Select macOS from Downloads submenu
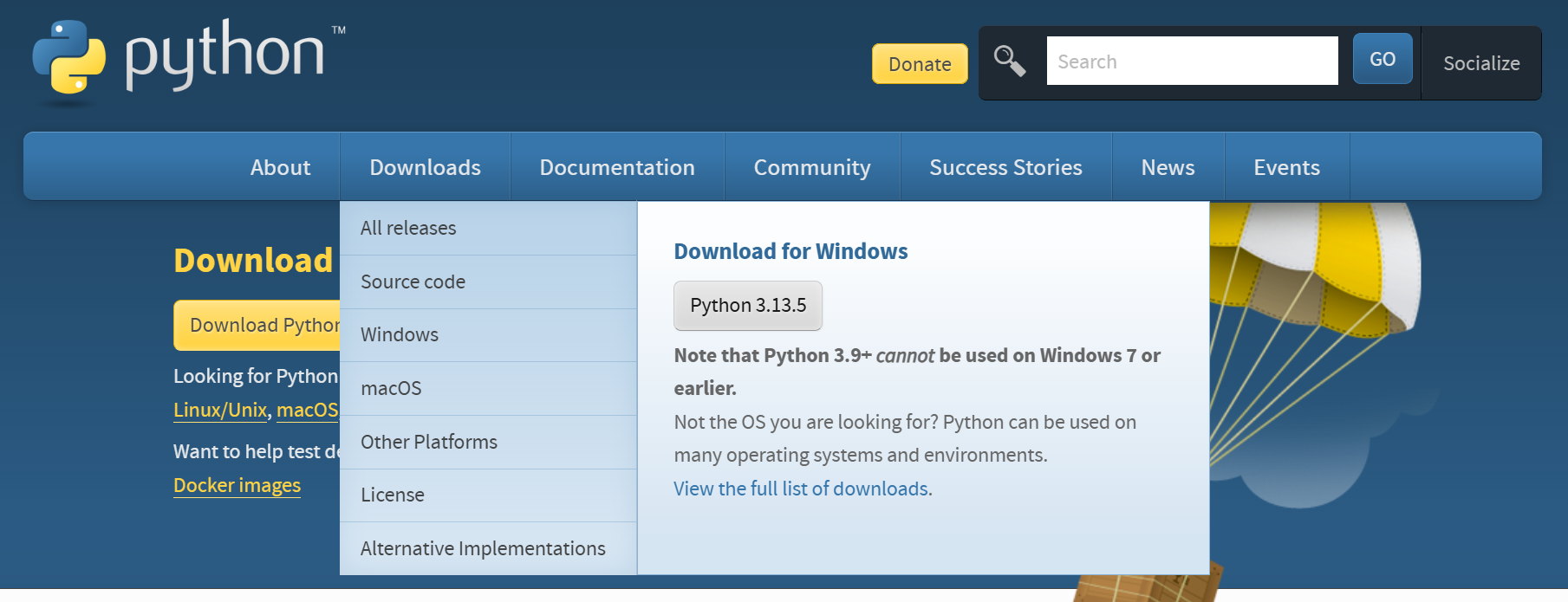The height and width of the screenshot is (602, 1568). (x=488, y=388)
